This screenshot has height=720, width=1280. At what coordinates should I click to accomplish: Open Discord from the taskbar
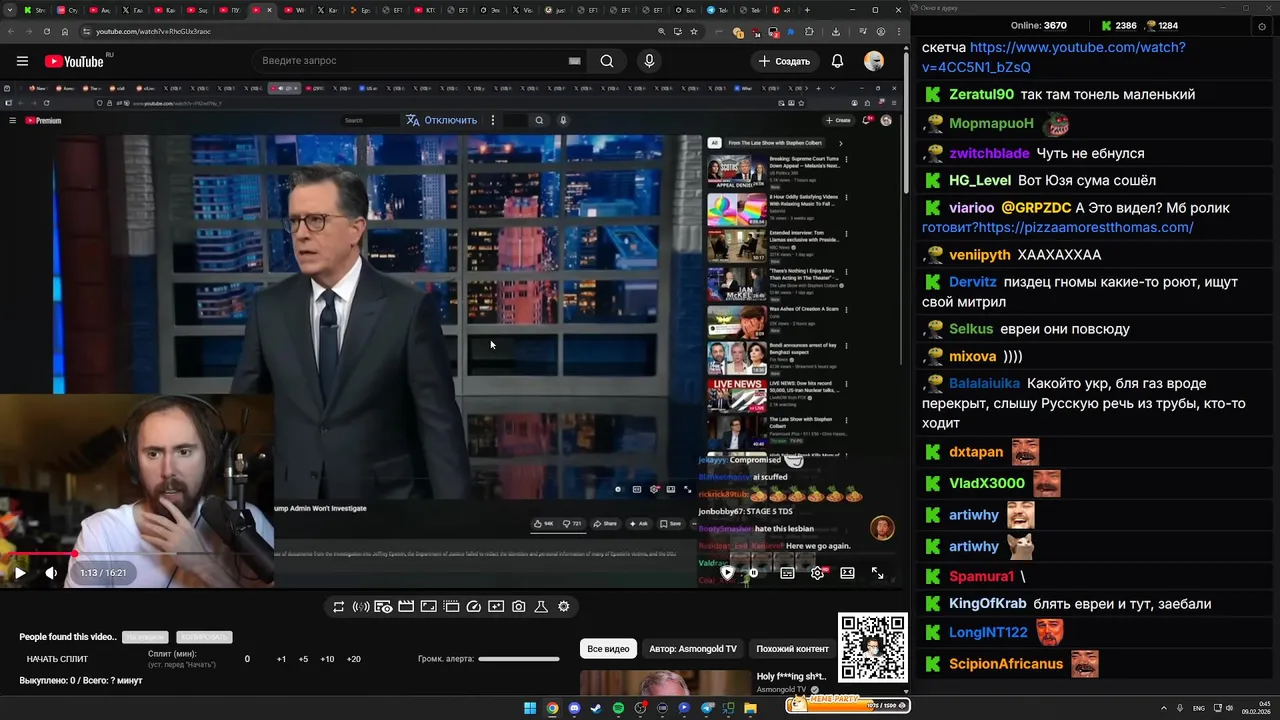574,709
